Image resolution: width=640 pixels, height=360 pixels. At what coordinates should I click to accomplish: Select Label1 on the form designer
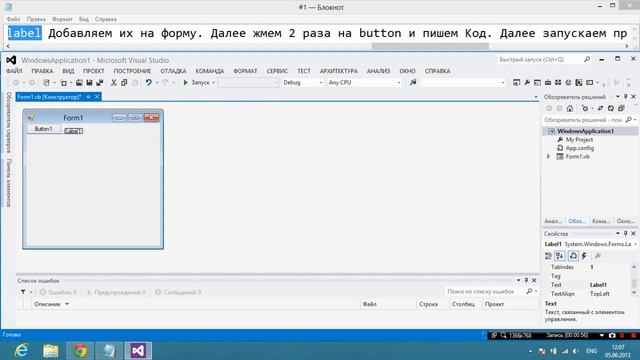tap(73, 131)
